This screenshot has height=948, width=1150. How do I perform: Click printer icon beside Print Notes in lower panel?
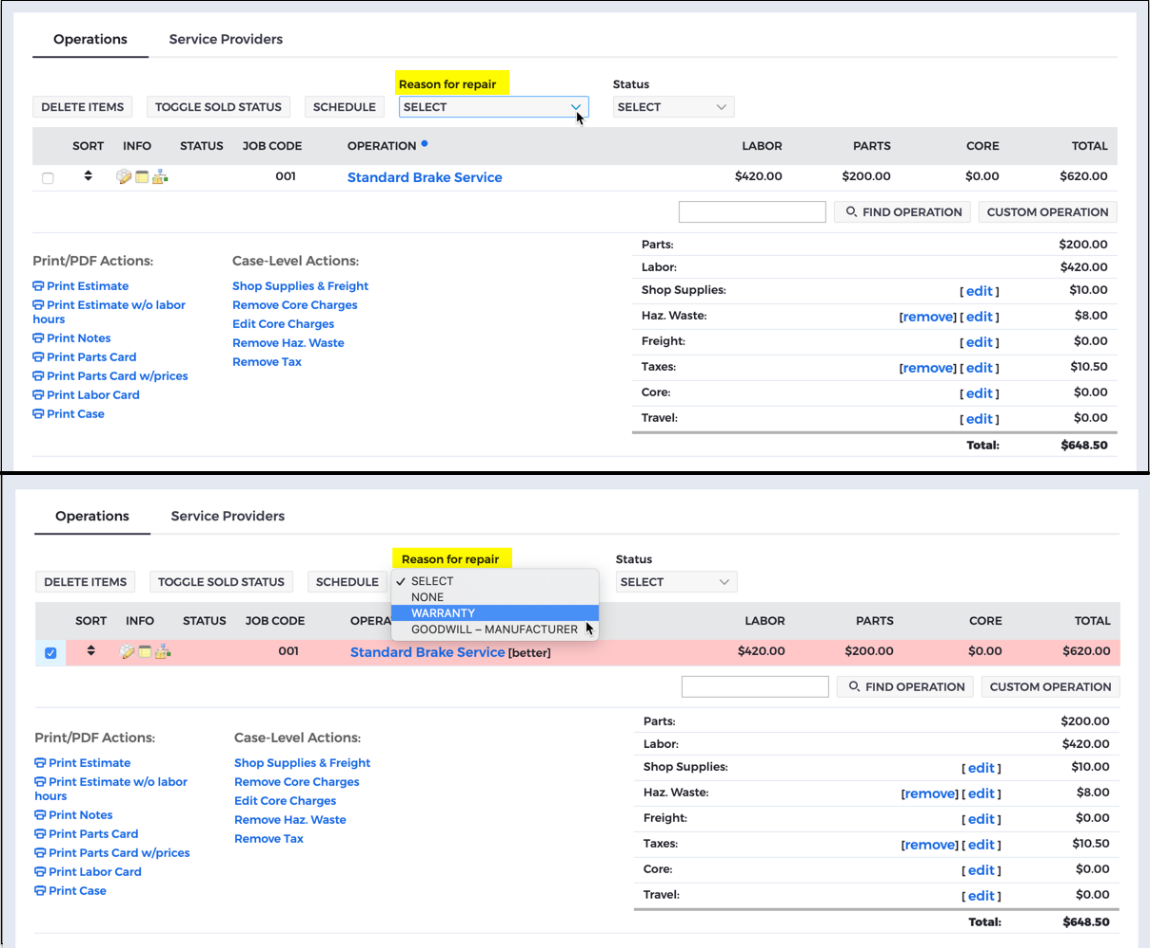[40, 815]
